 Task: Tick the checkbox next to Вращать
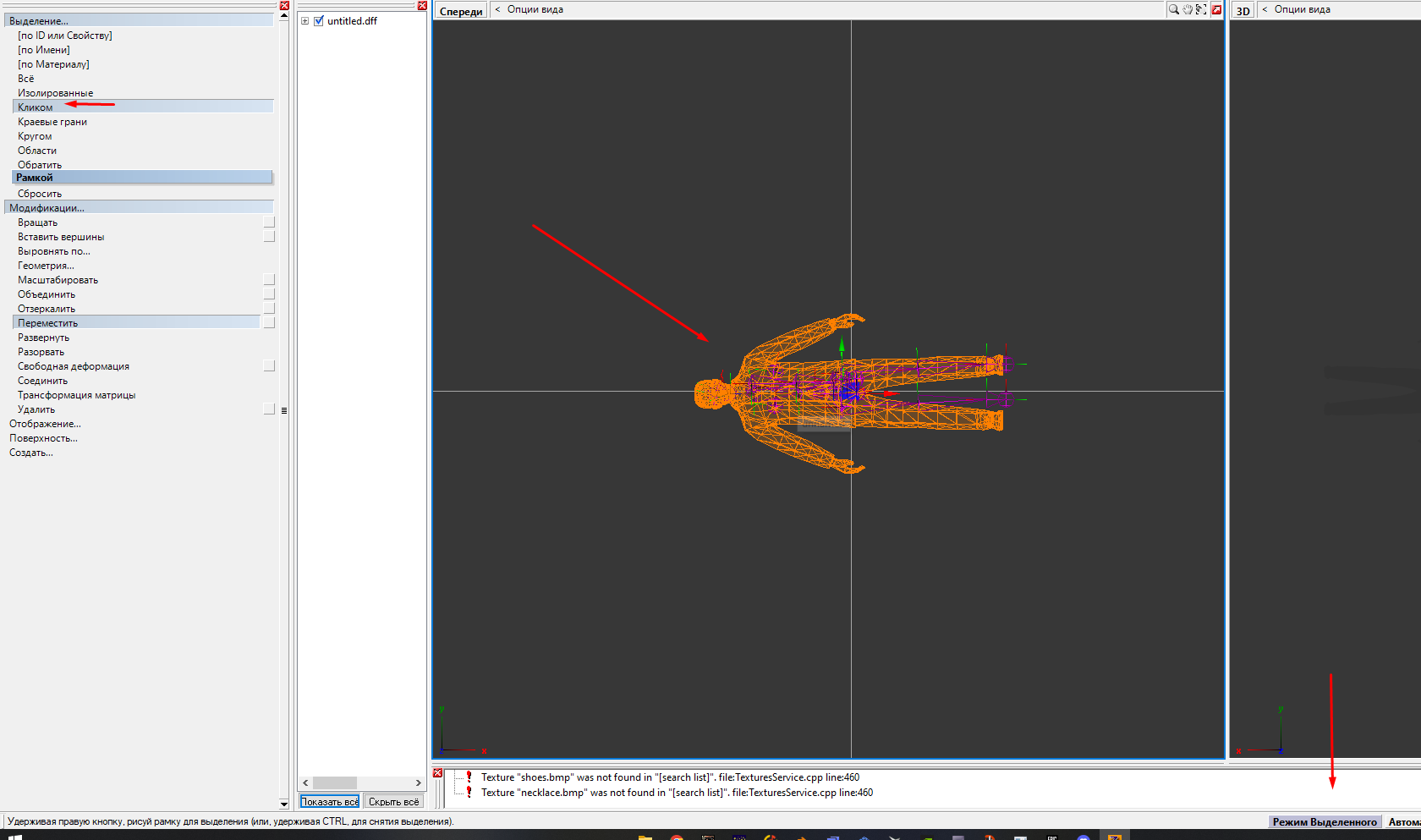click(x=269, y=222)
